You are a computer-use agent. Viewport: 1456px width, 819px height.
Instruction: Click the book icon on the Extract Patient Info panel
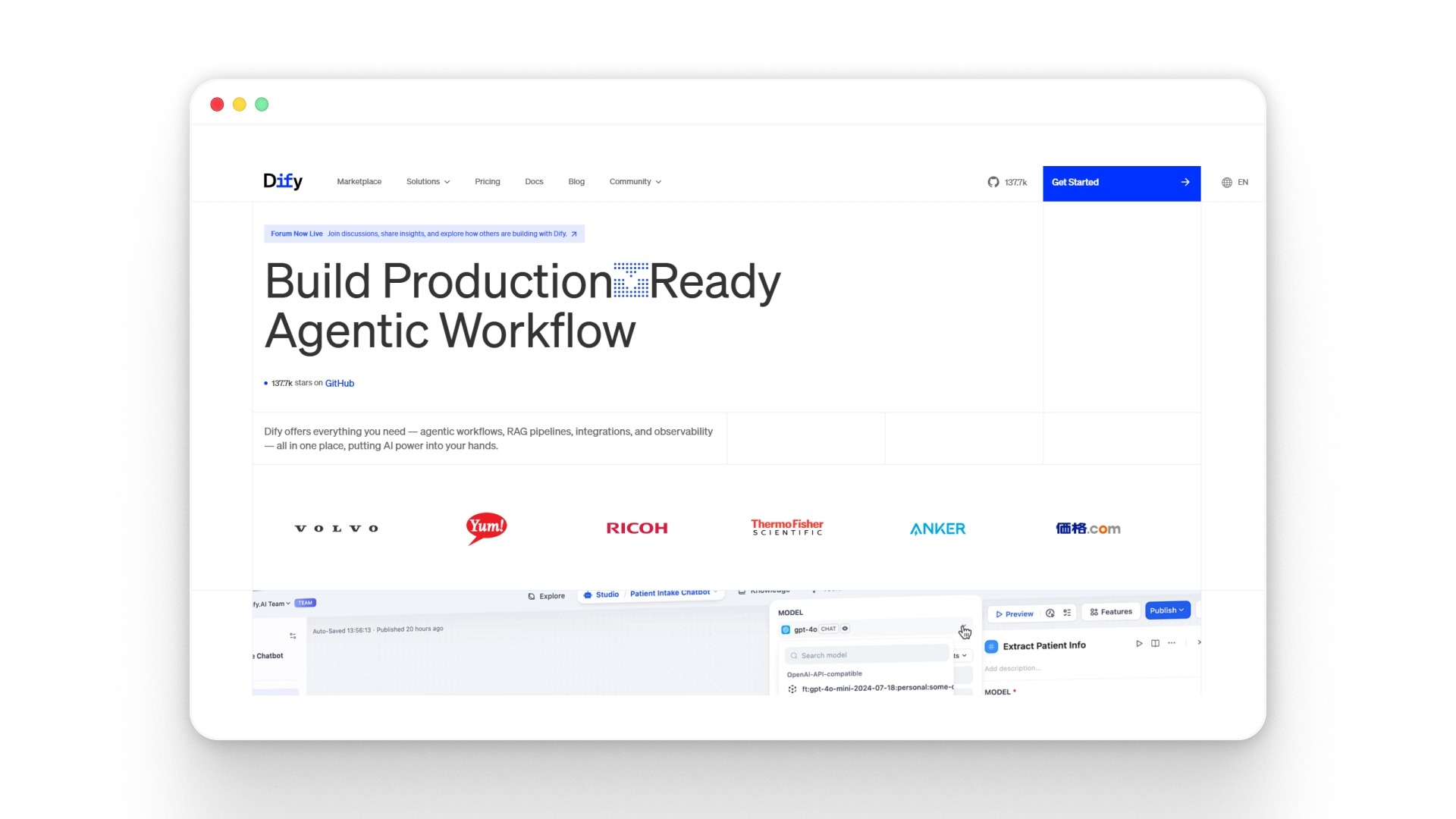(1155, 643)
